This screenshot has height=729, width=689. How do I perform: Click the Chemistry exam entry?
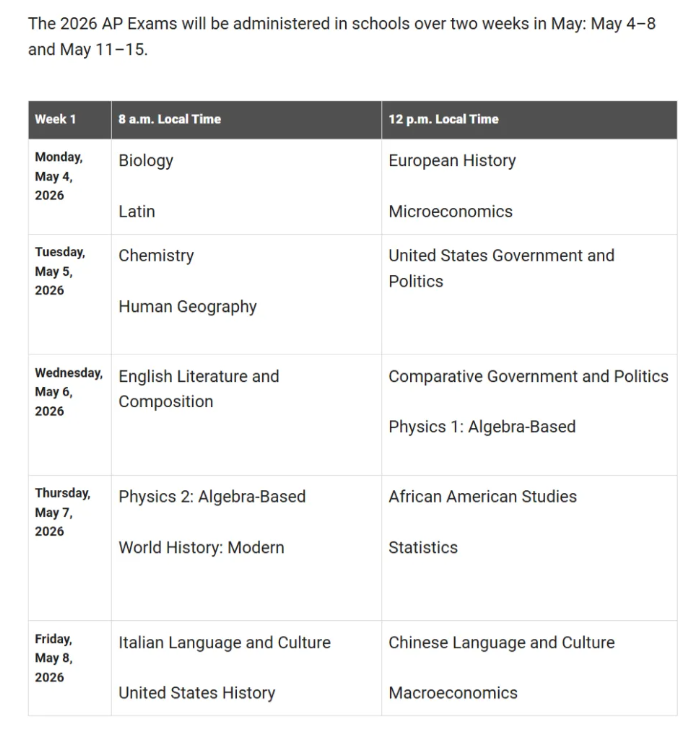click(156, 255)
